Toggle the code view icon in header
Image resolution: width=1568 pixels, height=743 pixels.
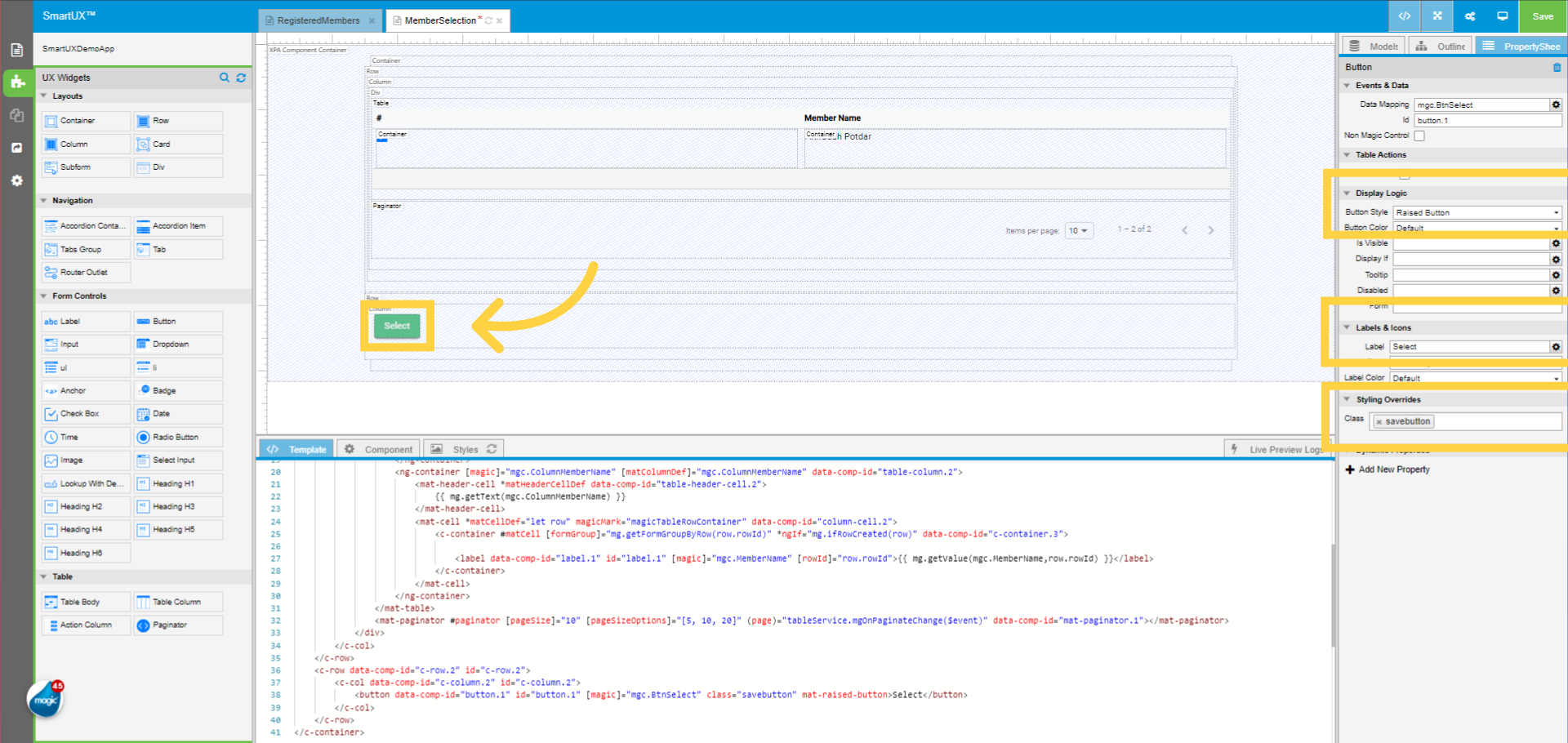(1405, 16)
